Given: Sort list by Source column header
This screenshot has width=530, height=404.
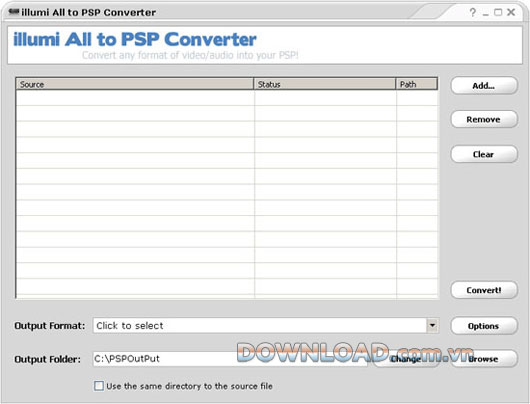Looking at the screenshot, I should click(x=135, y=84).
